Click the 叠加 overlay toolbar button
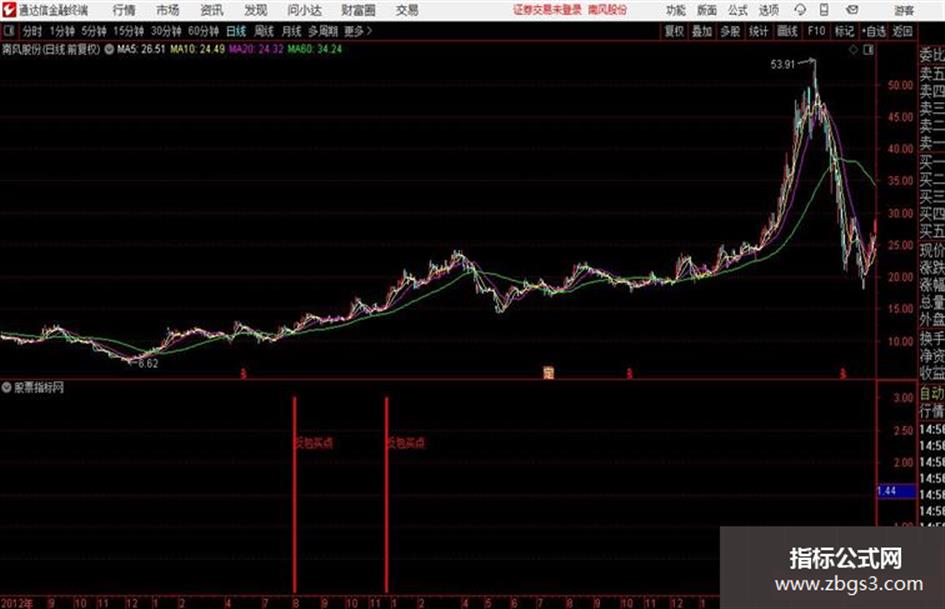945x609 pixels. (702, 31)
